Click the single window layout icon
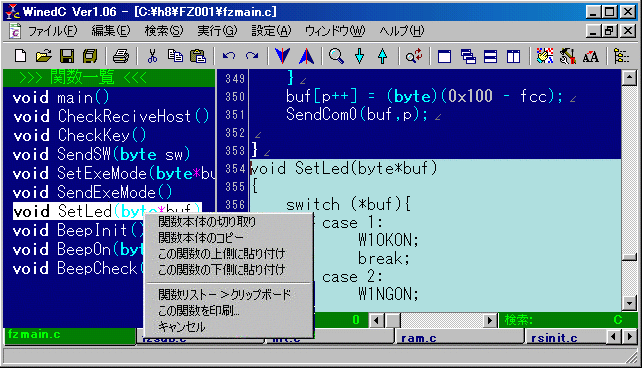642x368 pixels. pos(444,56)
